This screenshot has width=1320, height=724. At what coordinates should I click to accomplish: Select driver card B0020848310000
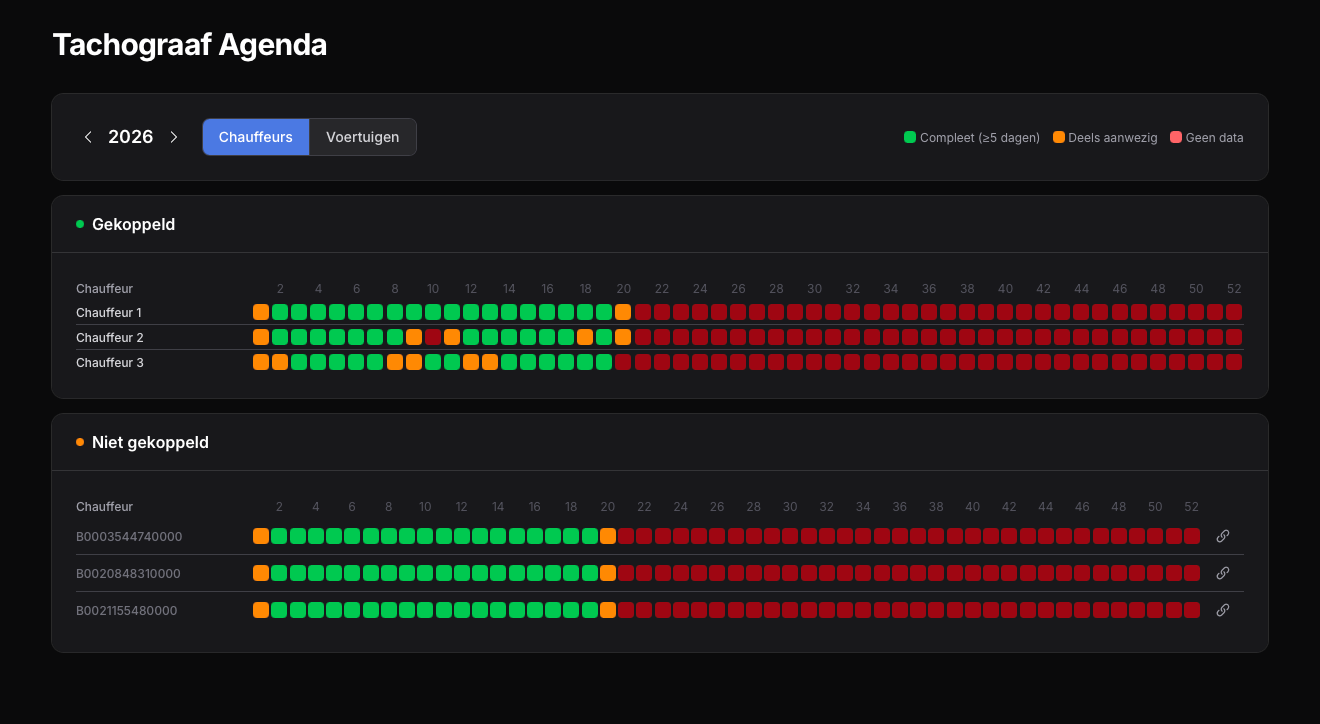(128, 574)
